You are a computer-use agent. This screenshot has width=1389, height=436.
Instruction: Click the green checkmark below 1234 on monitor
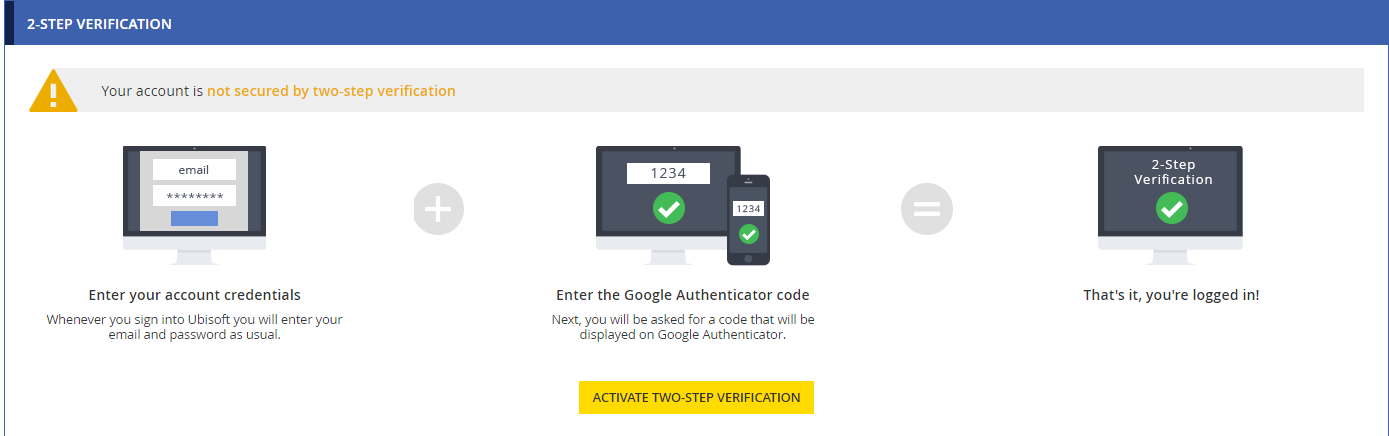pos(668,209)
